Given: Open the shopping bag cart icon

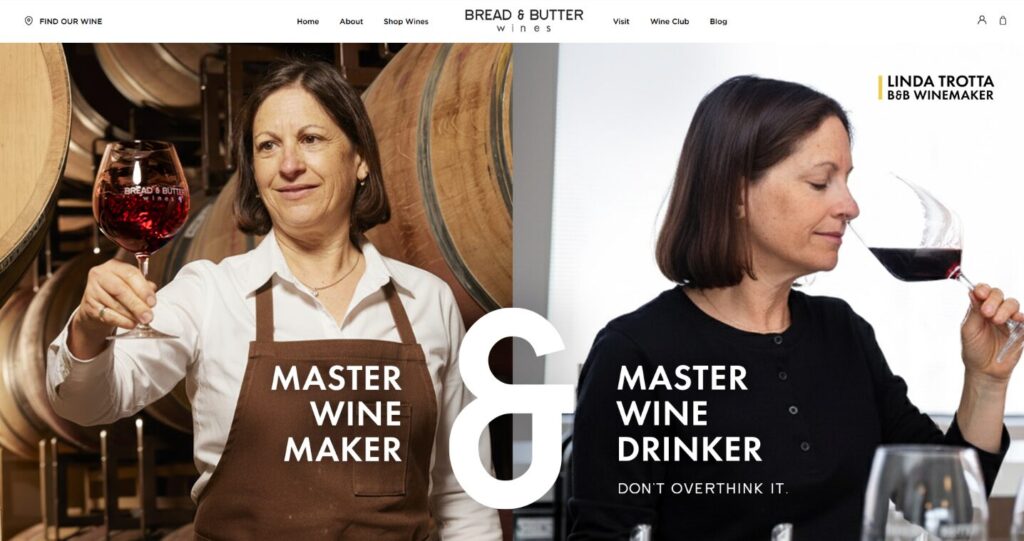Looking at the screenshot, I should tap(1002, 20).
